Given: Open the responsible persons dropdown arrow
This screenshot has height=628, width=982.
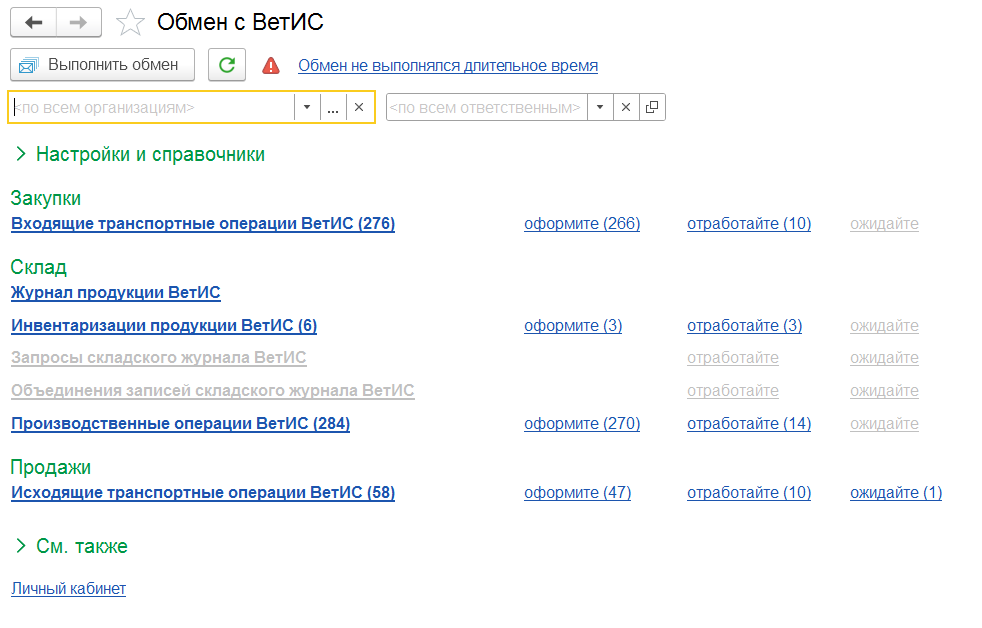Looking at the screenshot, I should [x=600, y=107].
